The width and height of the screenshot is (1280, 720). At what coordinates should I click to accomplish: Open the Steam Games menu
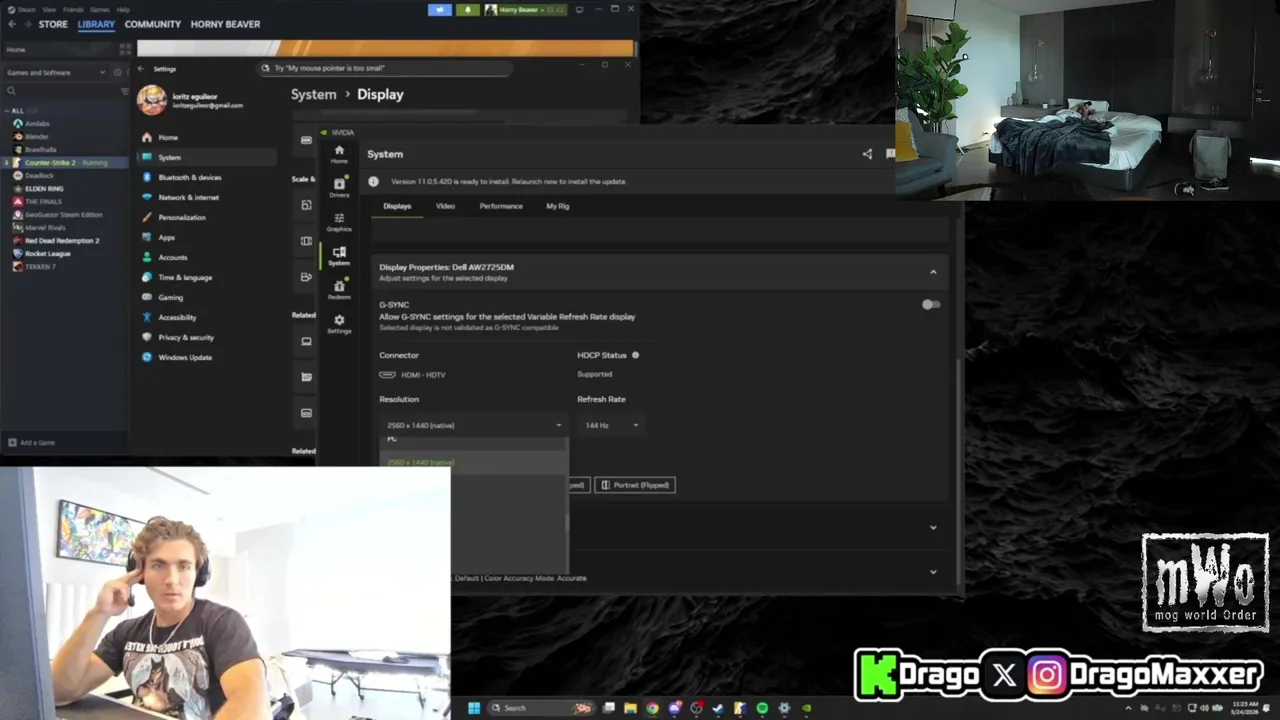click(x=100, y=9)
